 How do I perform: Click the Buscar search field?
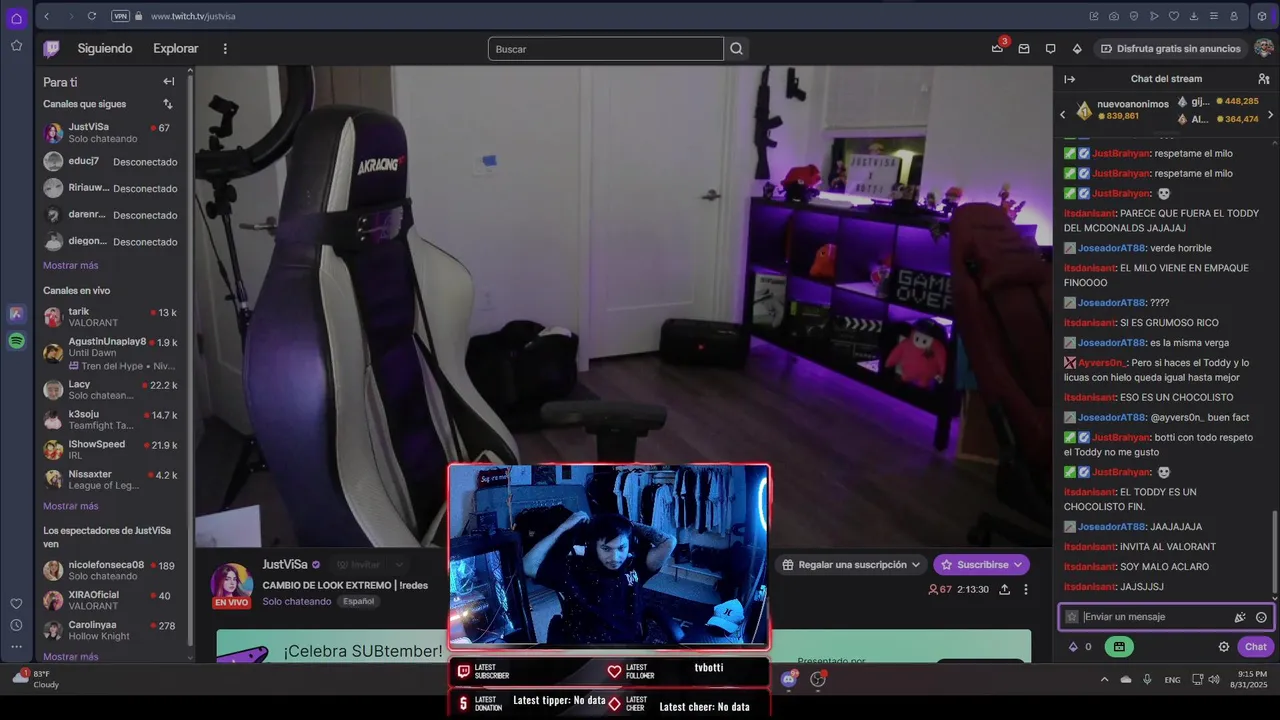[605, 49]
